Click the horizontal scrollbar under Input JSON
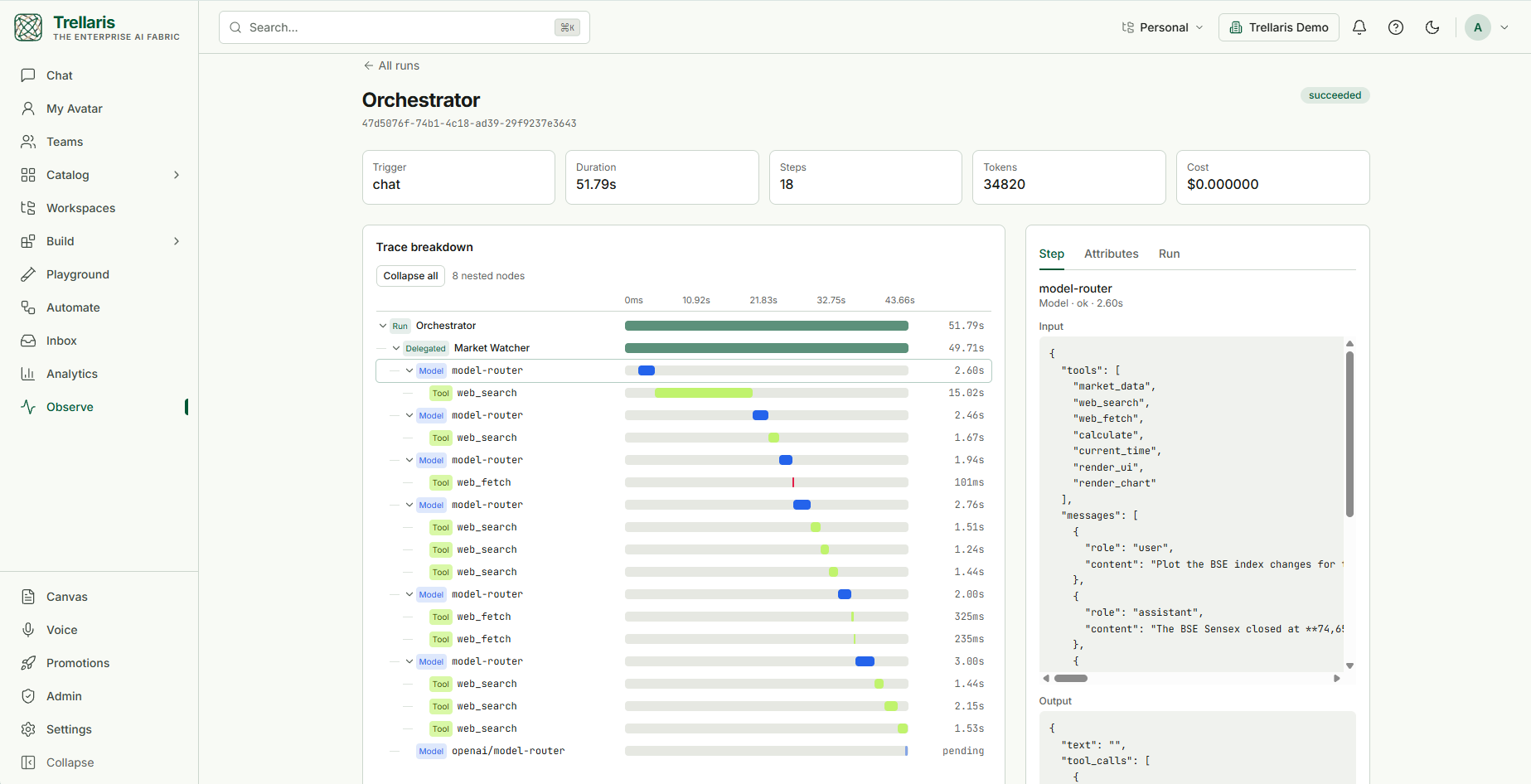The height and width of the screenshot is (784, 1531). 1070,678
